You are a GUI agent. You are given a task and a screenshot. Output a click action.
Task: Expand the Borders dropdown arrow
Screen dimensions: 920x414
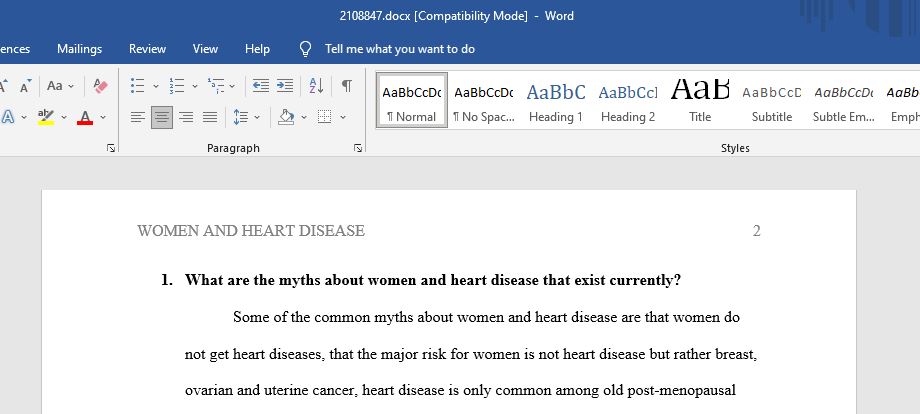343,117
